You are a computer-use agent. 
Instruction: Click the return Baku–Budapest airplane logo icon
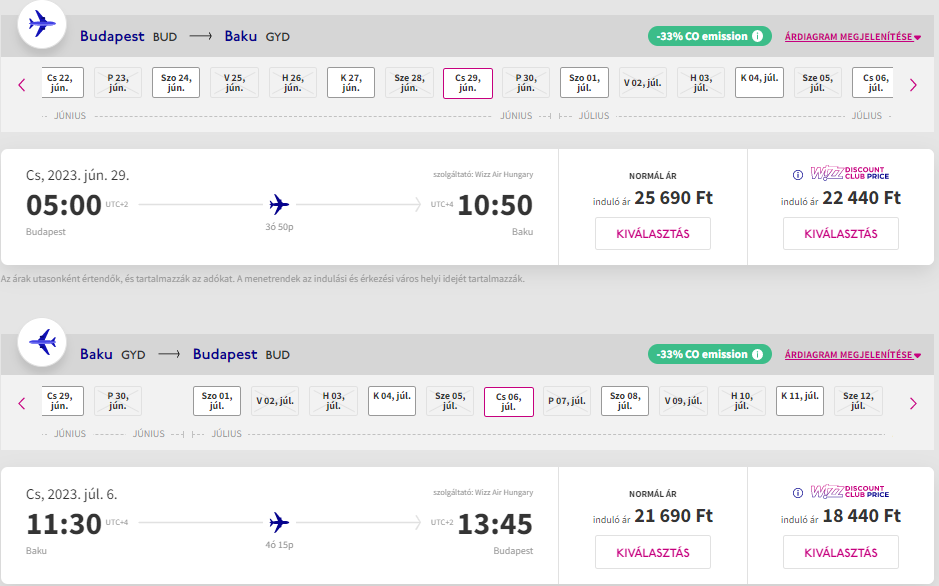pos(42,342)
